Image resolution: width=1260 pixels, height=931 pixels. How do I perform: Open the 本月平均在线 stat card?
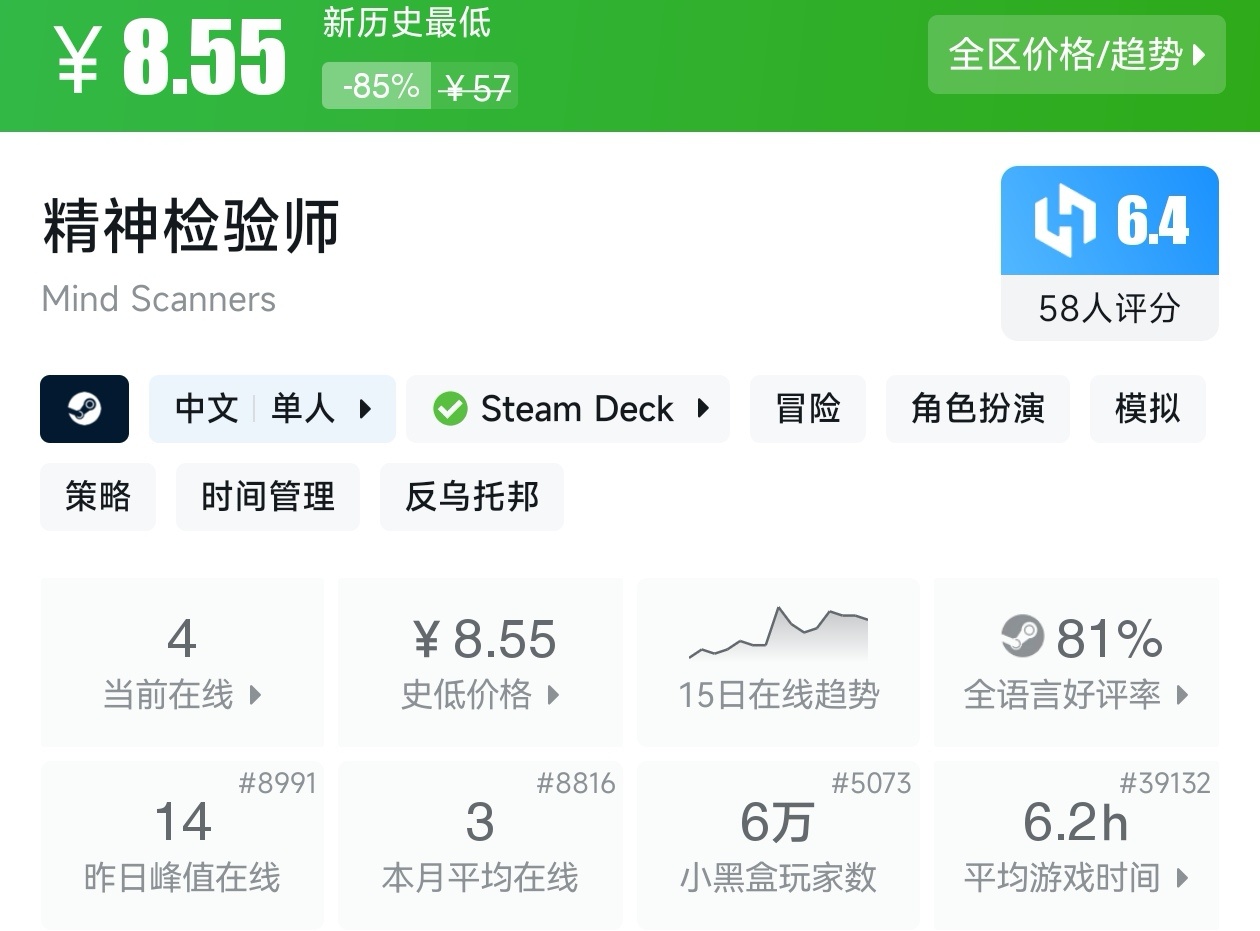pyautogui.click(x=481, y=845)
